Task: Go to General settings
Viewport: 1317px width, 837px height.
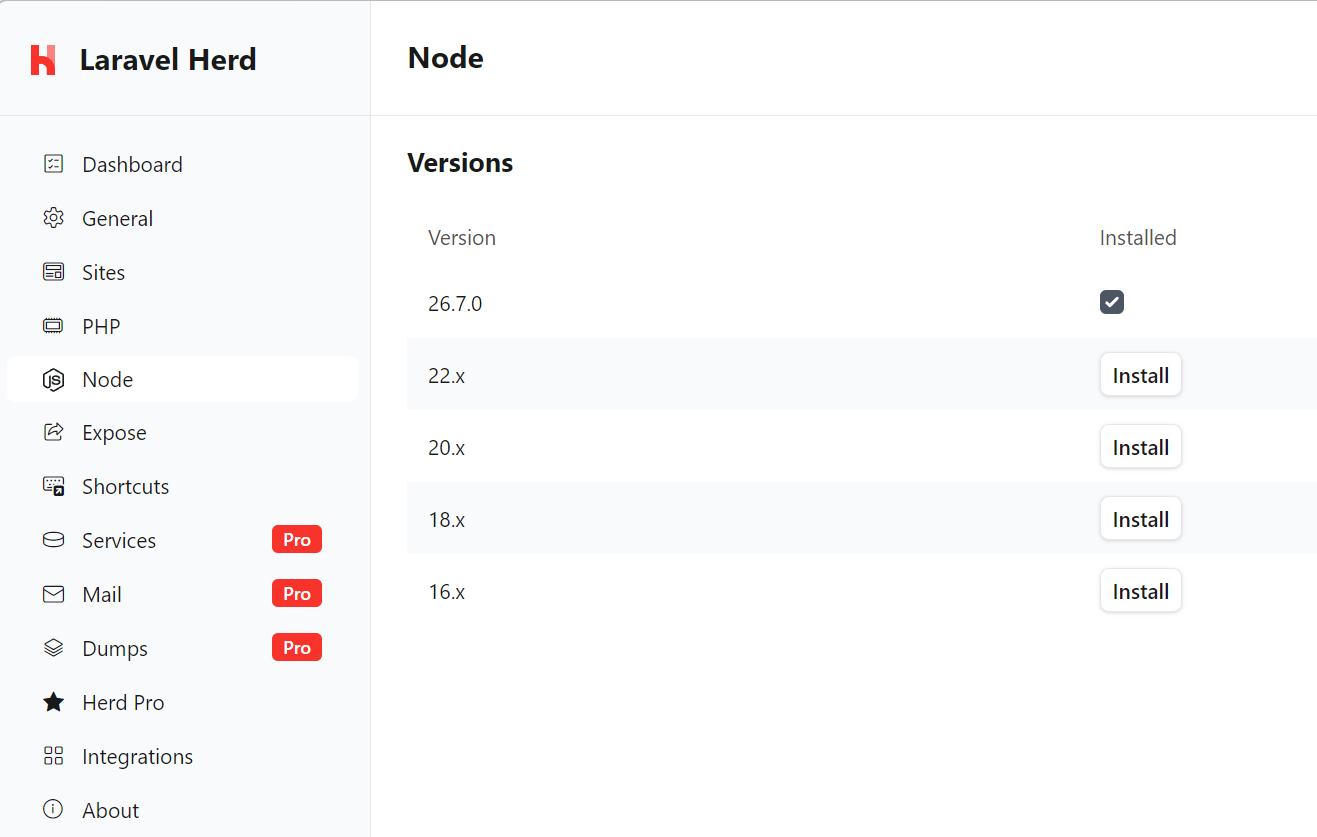Action: [x=182, y=218]
